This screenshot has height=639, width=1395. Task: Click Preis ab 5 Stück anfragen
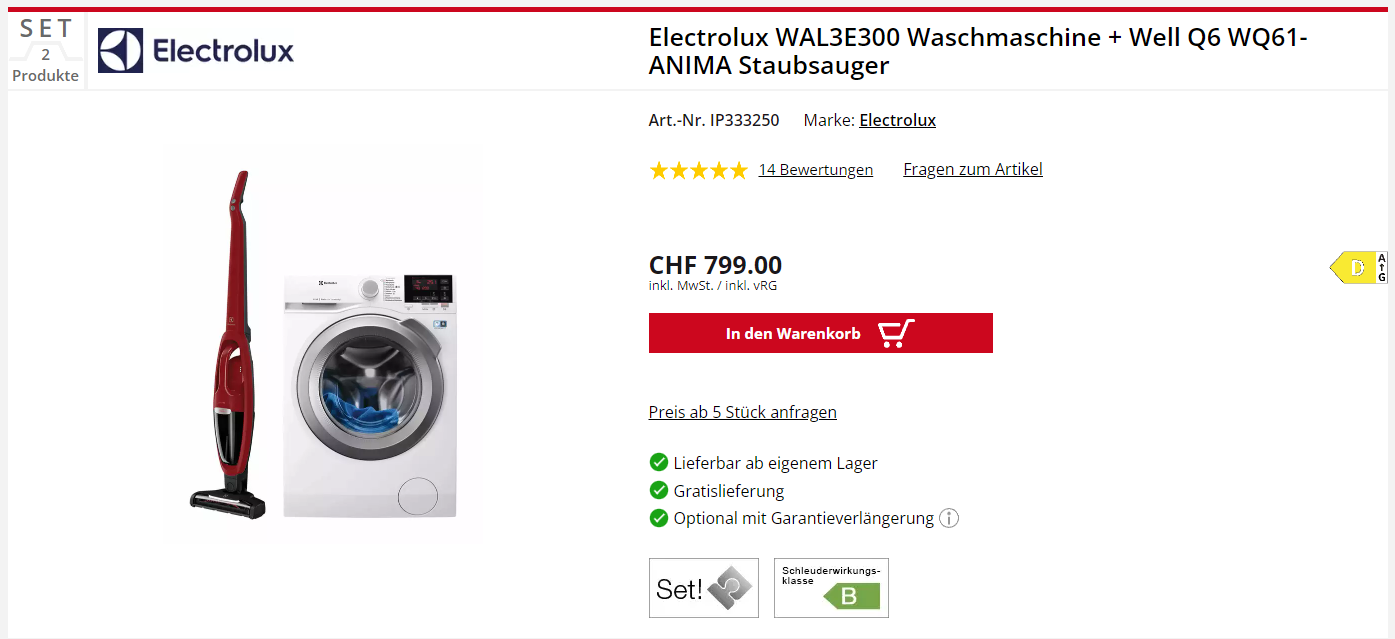[743, 412]
